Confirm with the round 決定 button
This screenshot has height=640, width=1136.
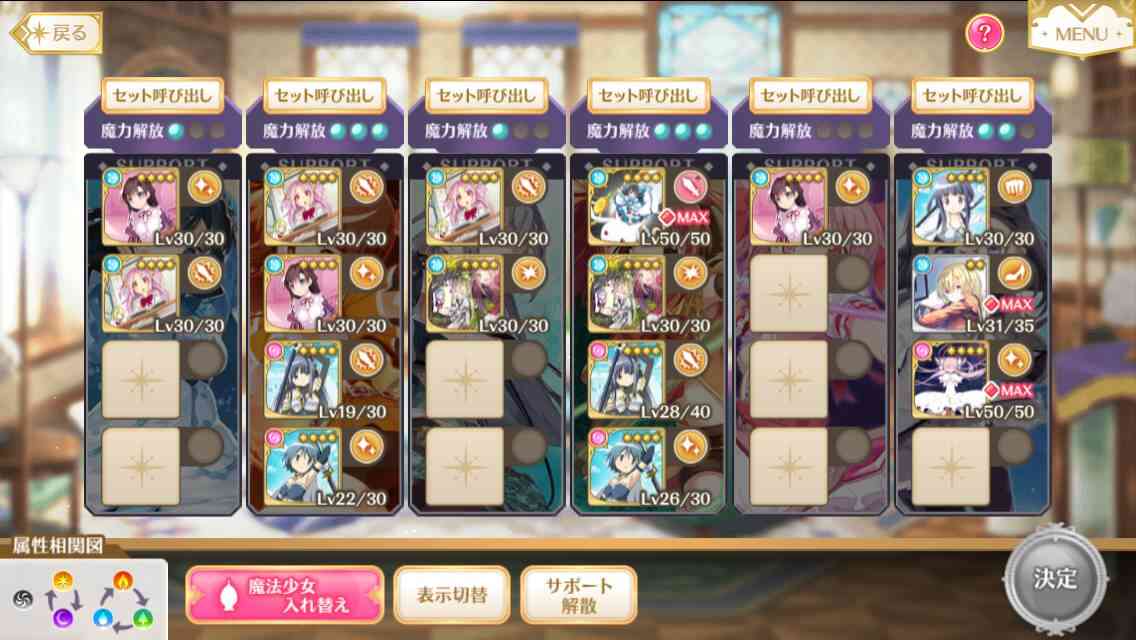point(1056,579)
